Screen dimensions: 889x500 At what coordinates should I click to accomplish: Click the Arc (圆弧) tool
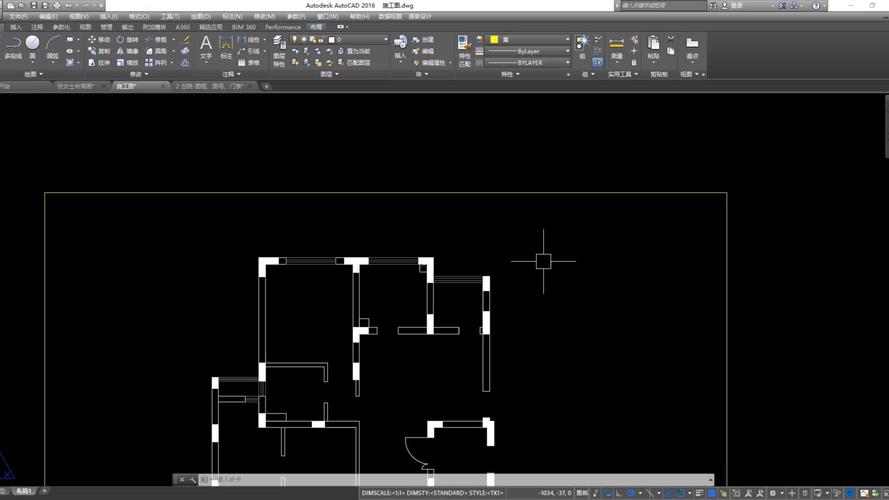pos(53,46)
